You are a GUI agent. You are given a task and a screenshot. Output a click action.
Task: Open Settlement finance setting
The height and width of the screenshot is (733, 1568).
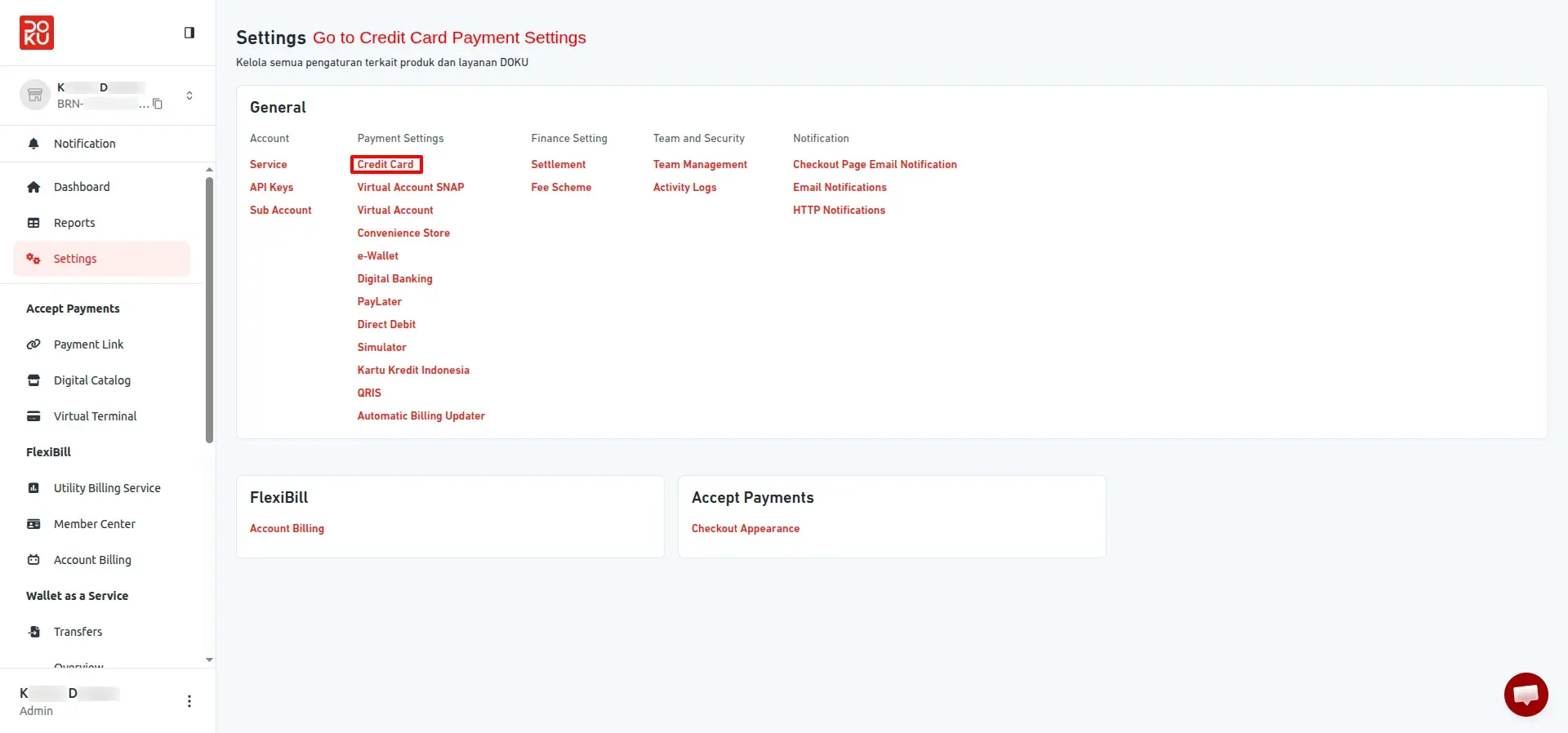tap(558, 164)
